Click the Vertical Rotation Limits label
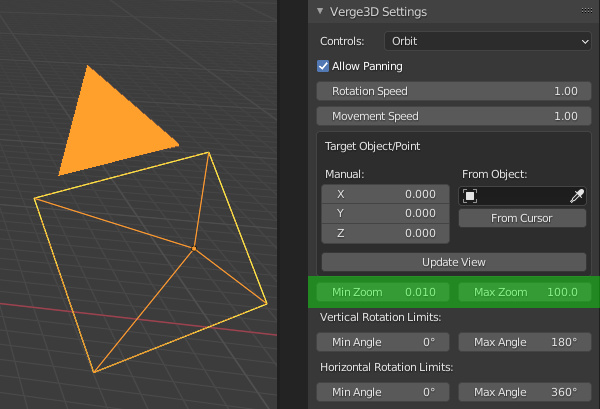The height and width of the screenshot is (409, 600). coord(380,317)
